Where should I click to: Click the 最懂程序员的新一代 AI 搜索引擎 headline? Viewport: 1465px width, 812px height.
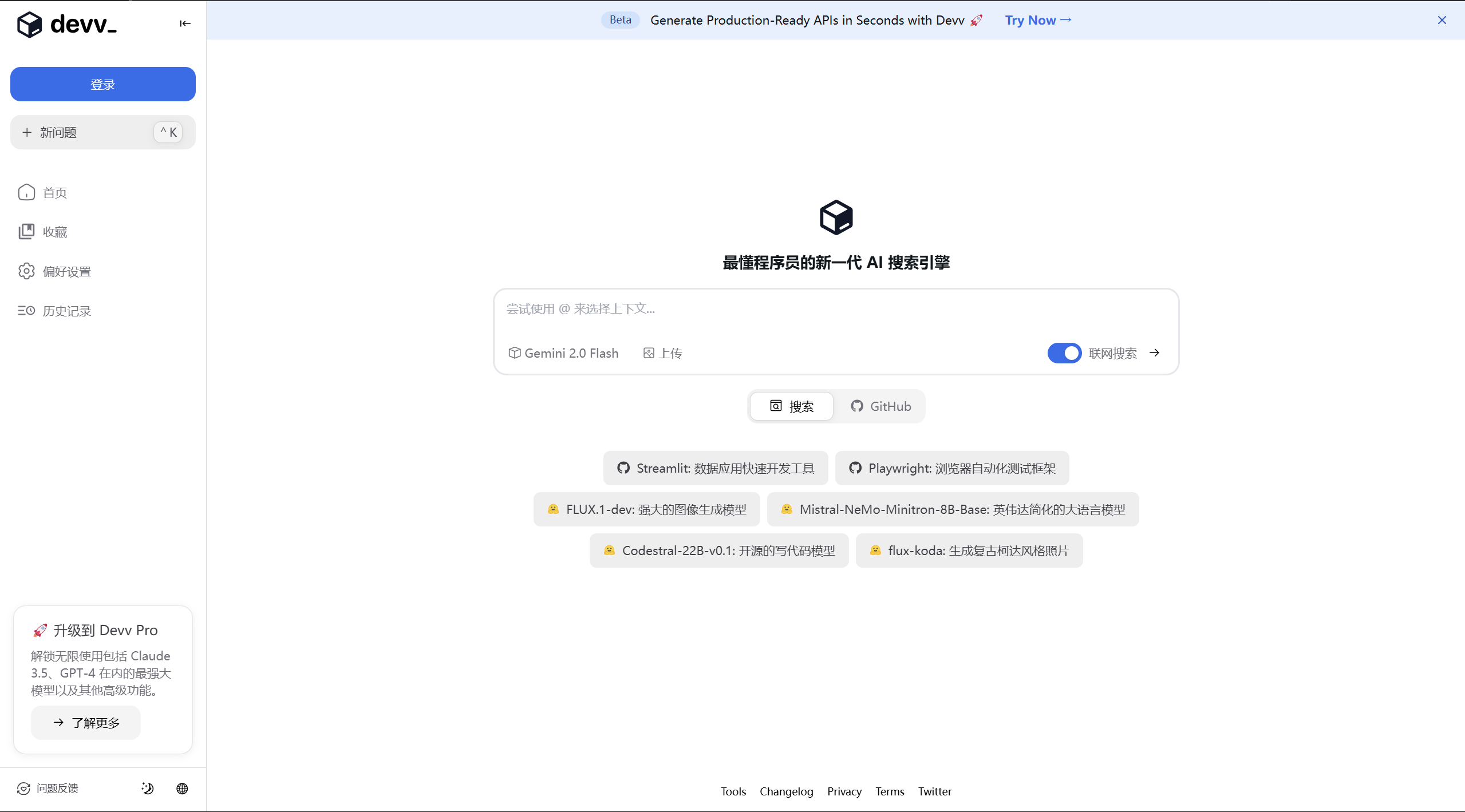836,263
